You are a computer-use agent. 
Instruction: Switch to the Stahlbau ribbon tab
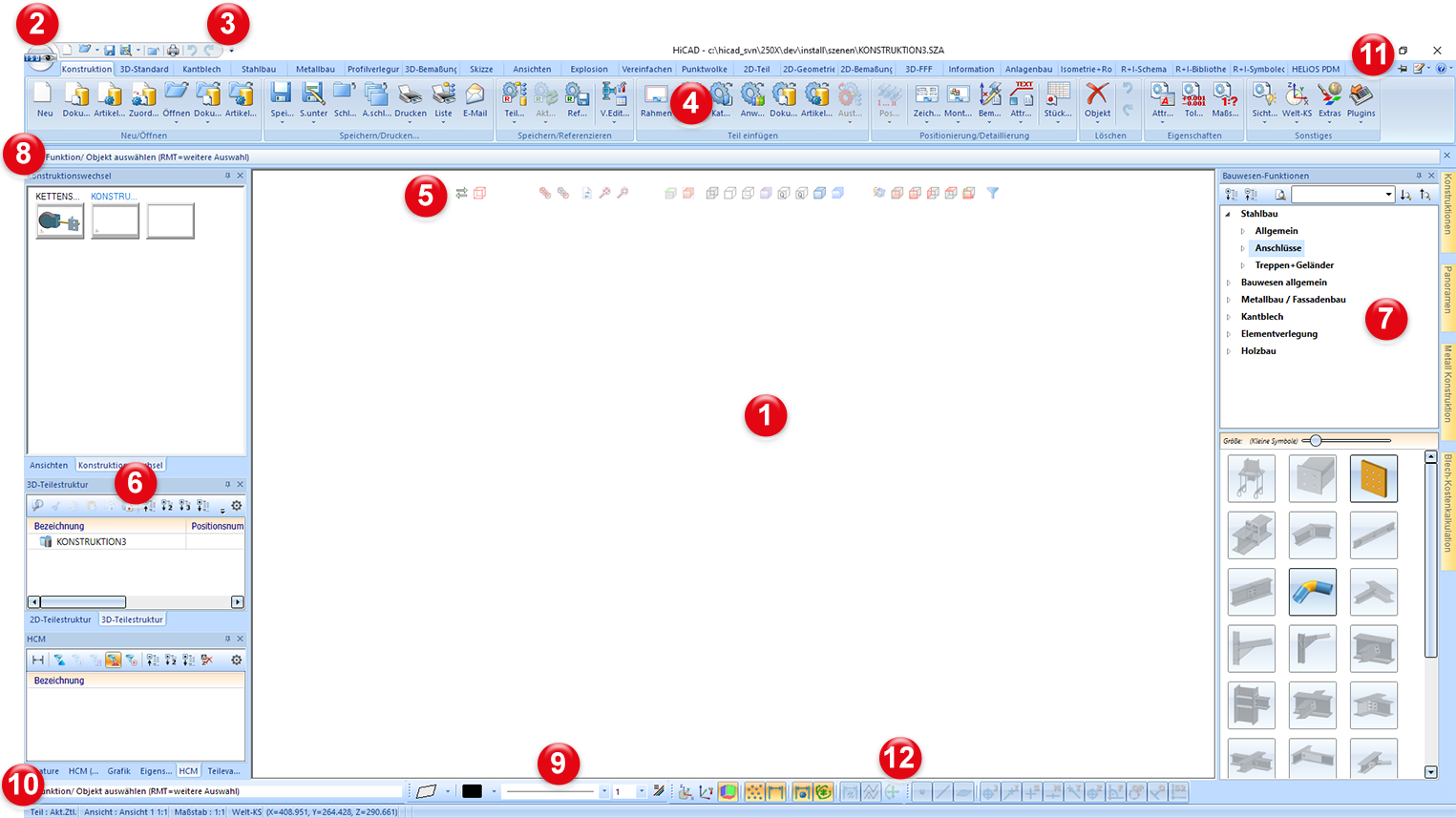(259, 69)
